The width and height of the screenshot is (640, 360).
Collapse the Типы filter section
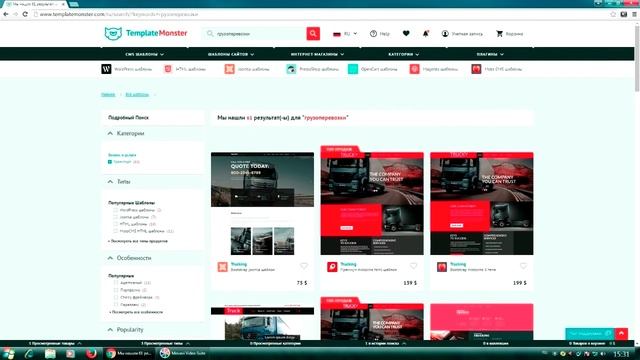tap(110, 182)
